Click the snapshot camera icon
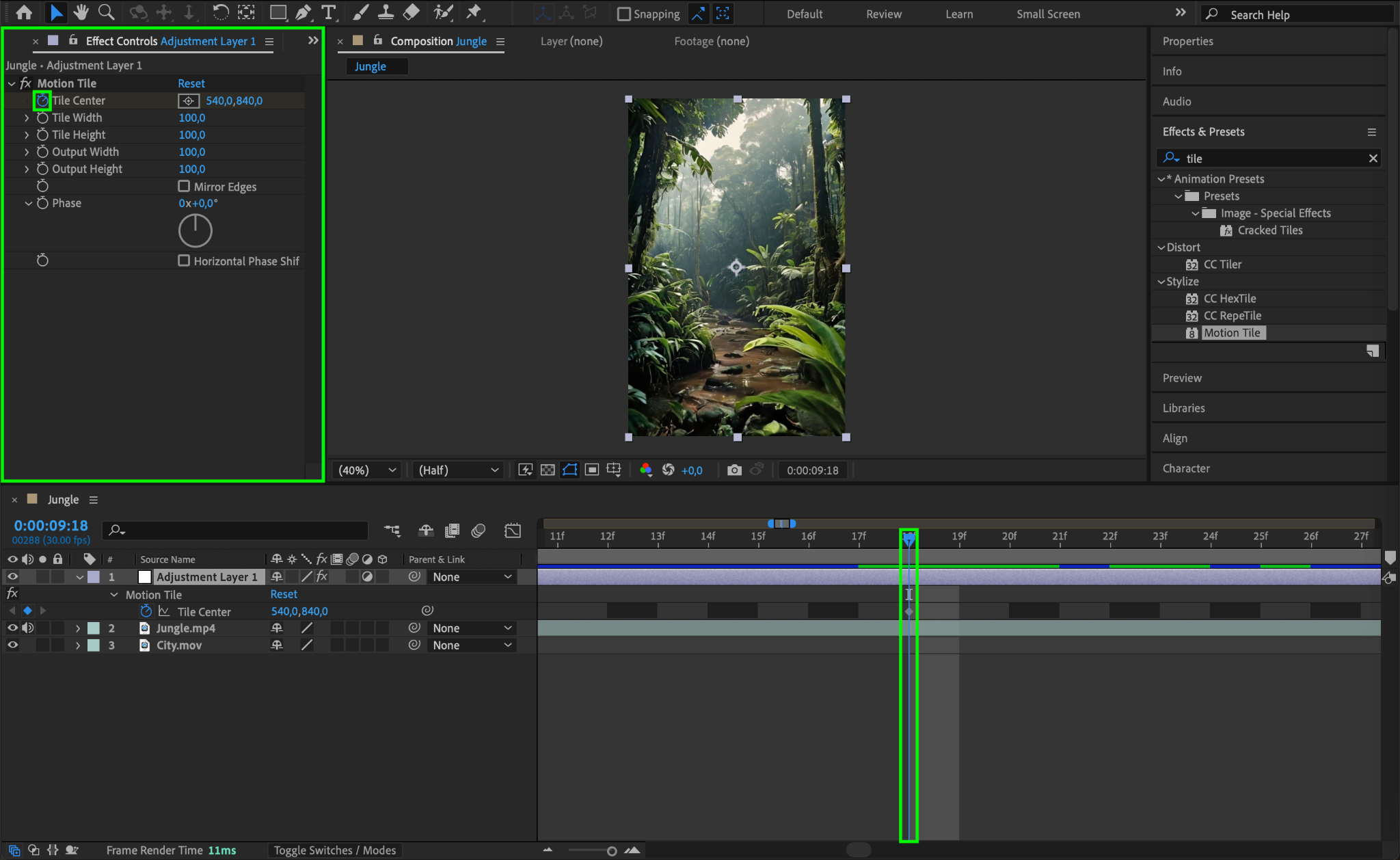The width and height of the screenshot is (1400, 860). (734, 470)
